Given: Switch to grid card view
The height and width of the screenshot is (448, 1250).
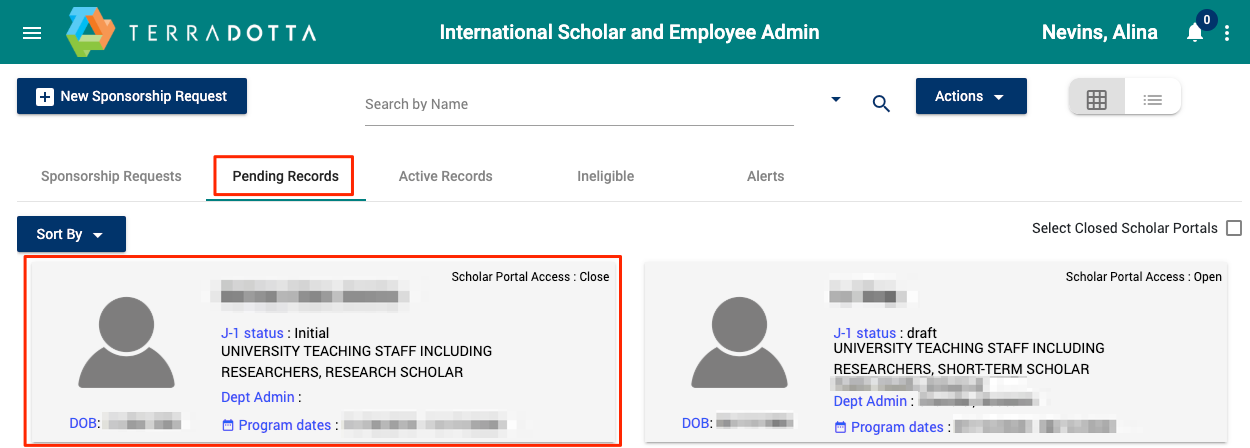Looking at the screenshot, I should coord(1097,100).
